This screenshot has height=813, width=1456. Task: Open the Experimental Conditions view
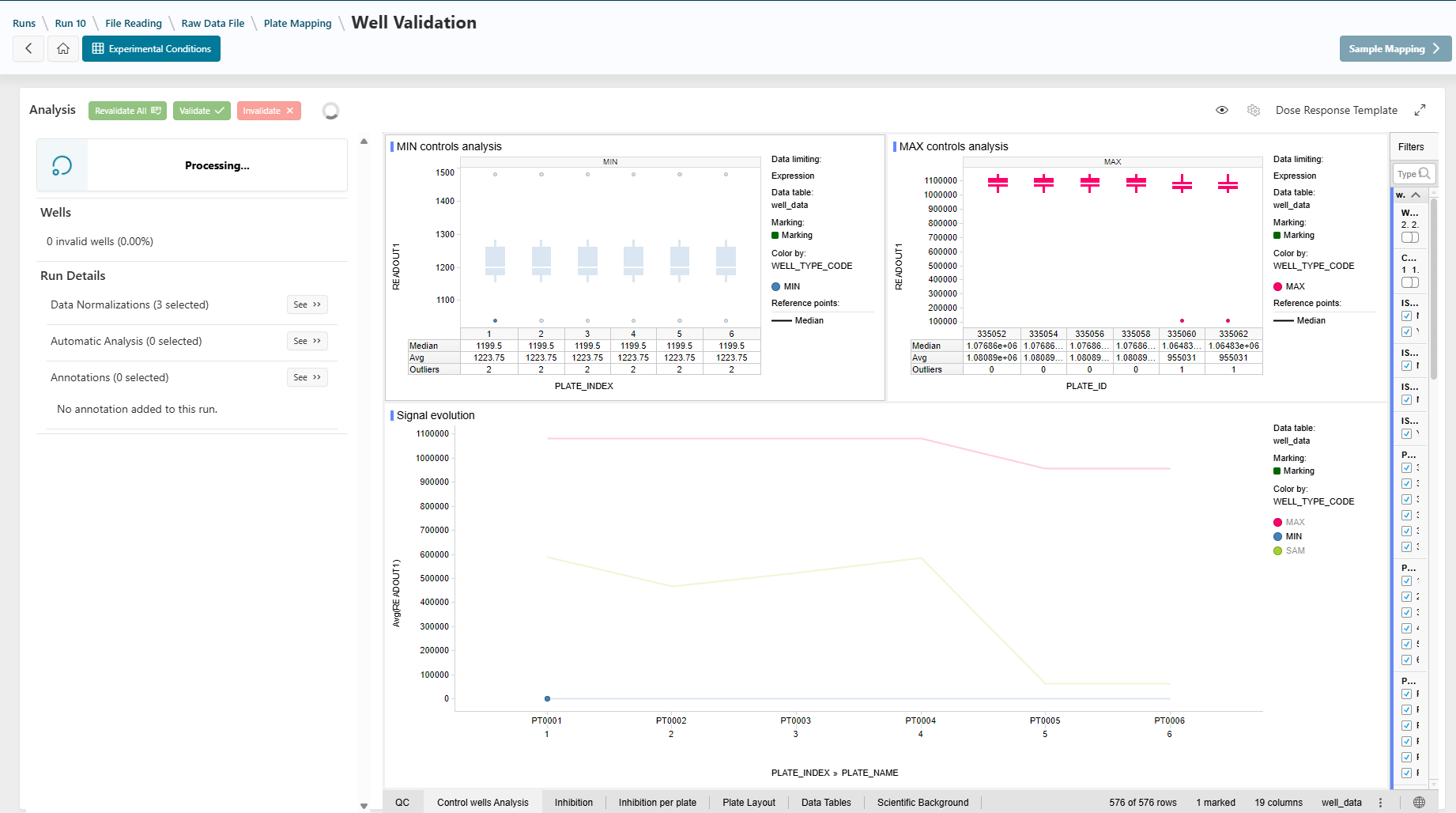point(152,49)
